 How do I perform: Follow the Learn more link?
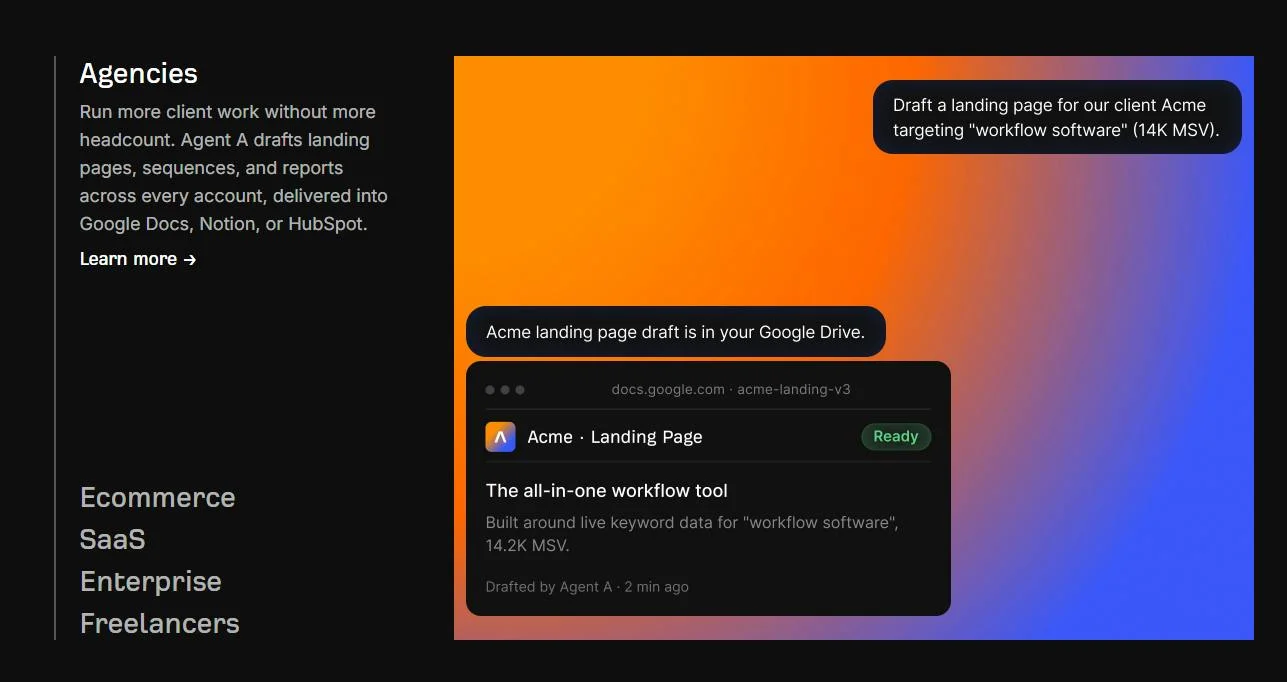coord(138,259)
